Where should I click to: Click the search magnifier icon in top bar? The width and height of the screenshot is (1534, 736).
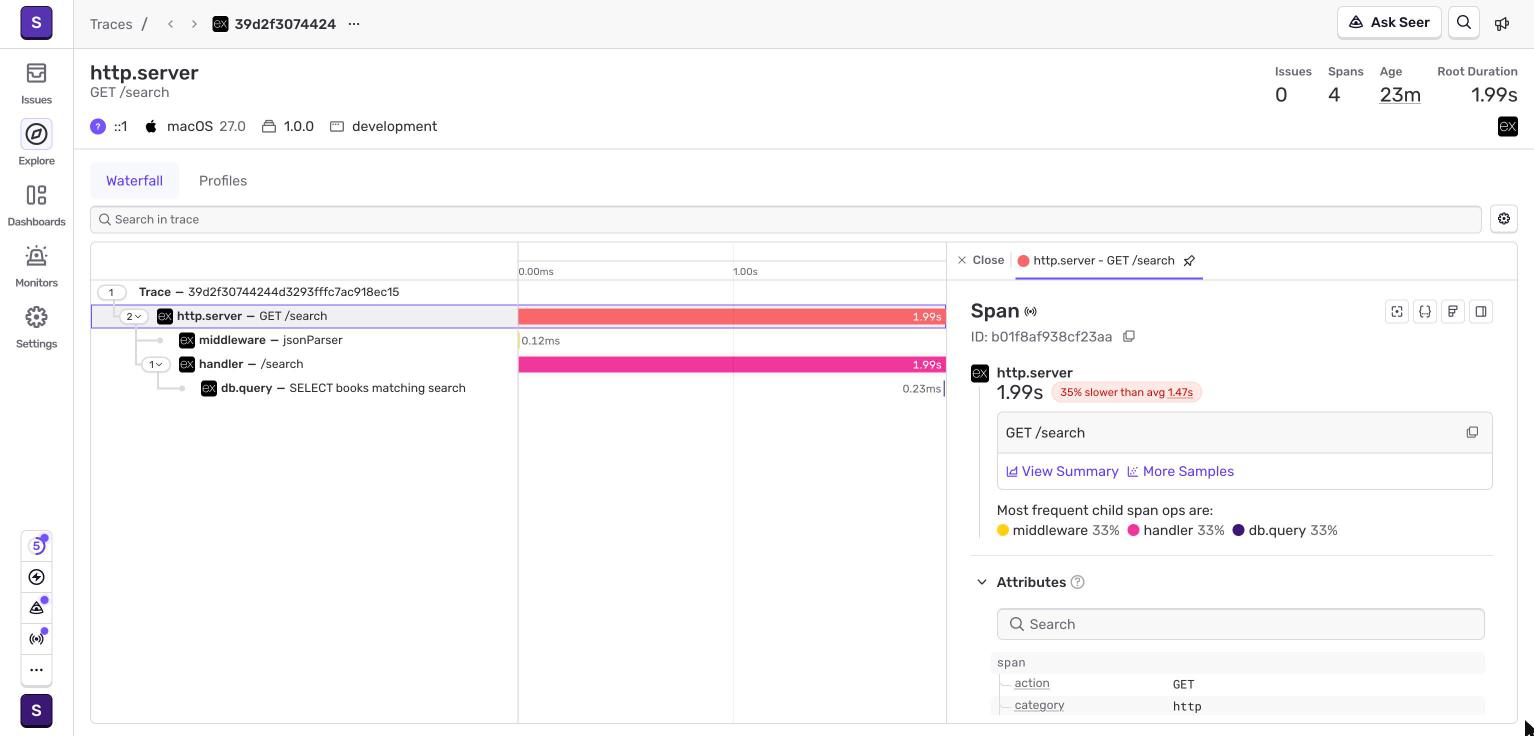click(1464, 23)
